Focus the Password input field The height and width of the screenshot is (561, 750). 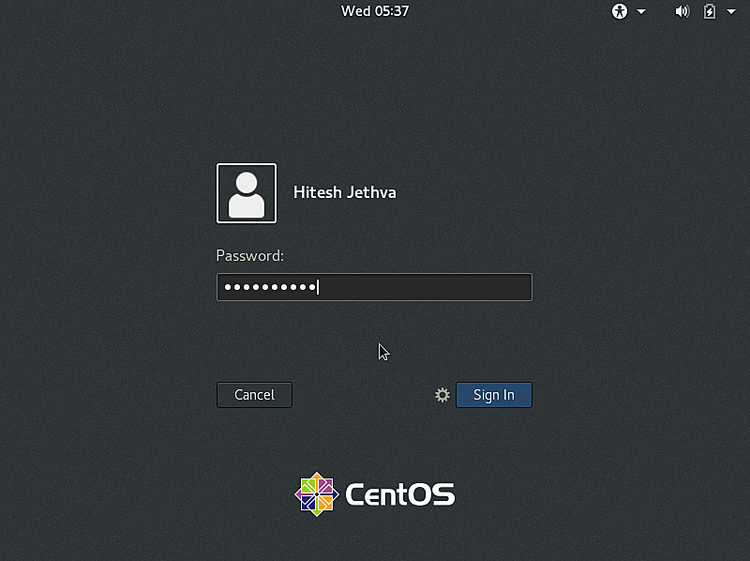(374, 287)
